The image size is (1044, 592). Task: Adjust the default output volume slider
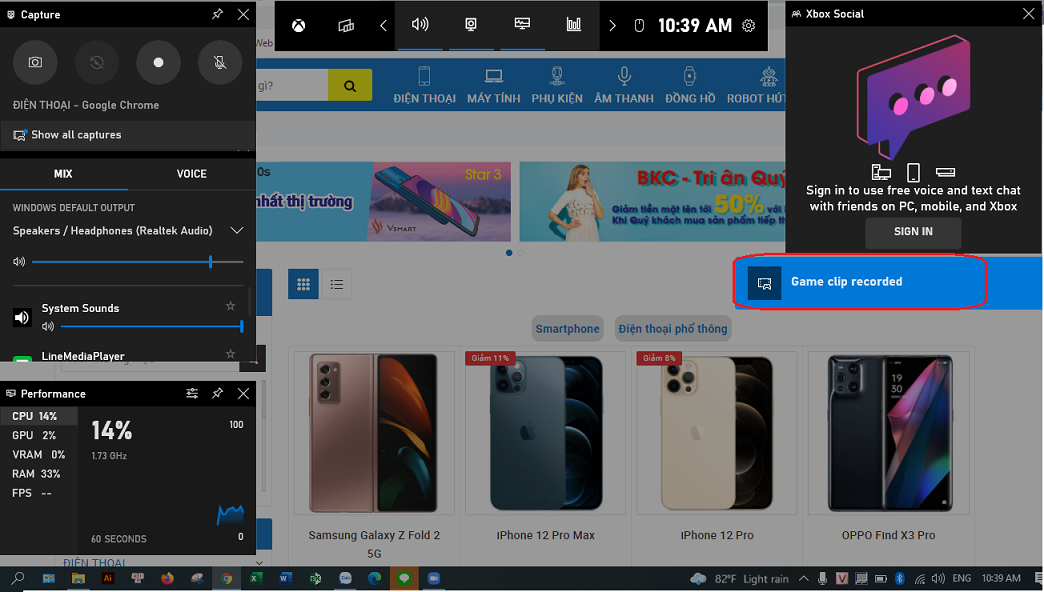[x=138, y=262]
